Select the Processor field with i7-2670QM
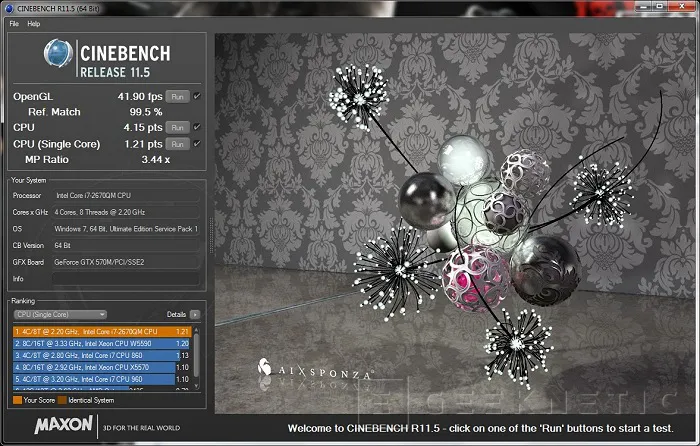 126,195
